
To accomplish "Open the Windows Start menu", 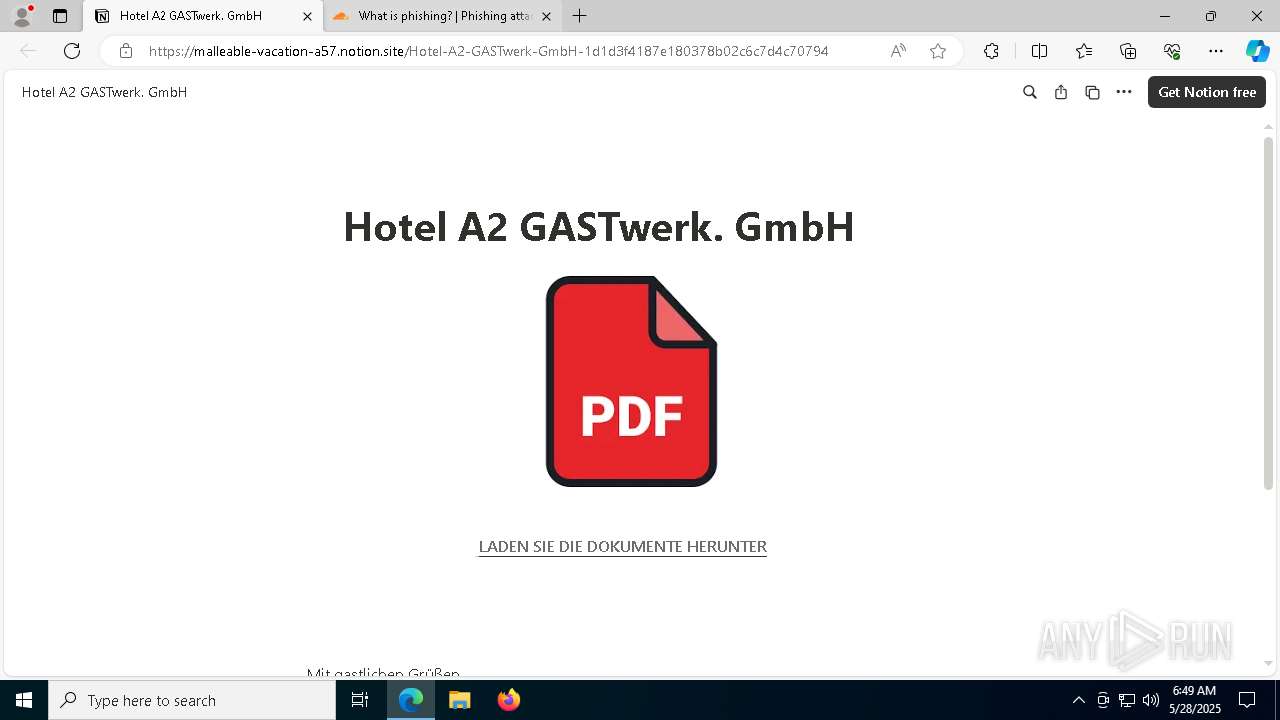I will 24,700.
